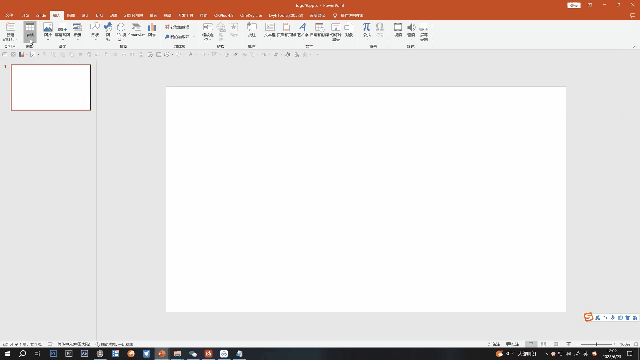Image resolution: width=640 pixels, height=360 pixels.
Task: Switch to Slide Sorter view
Action: [x=543, y=344]
